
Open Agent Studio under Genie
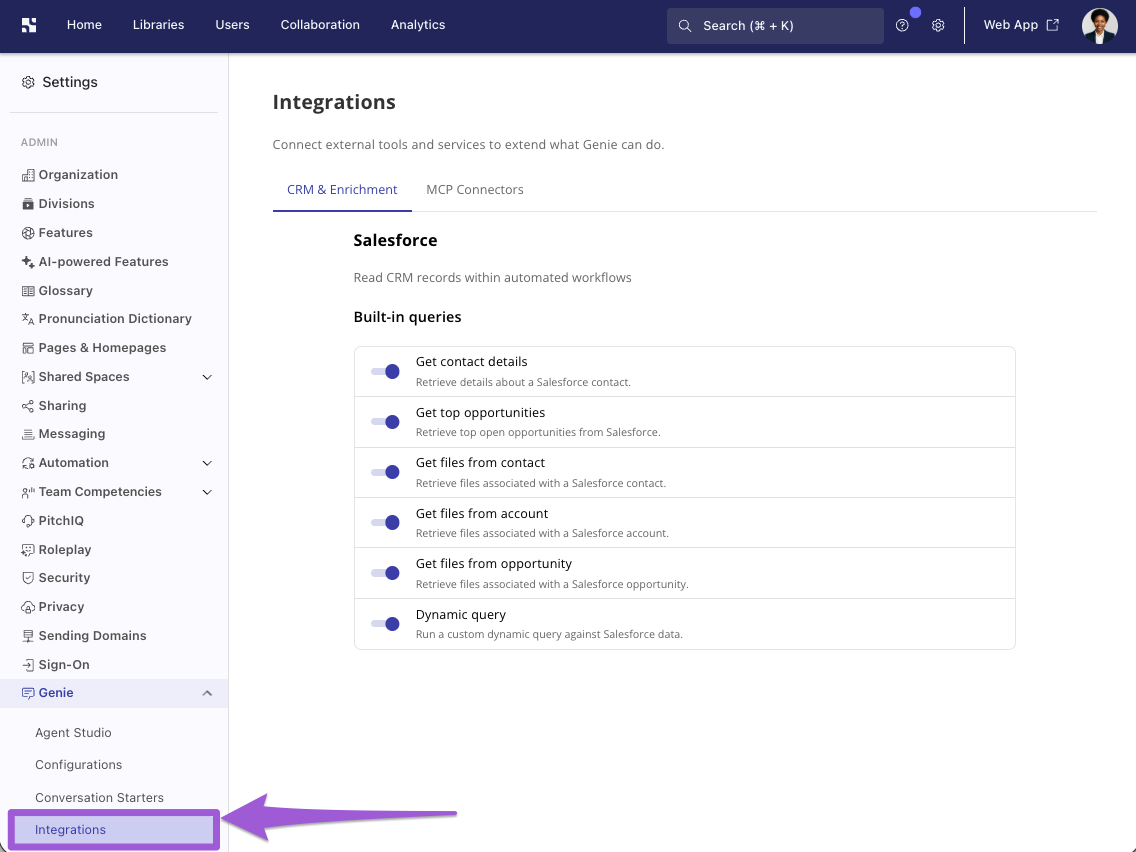(x=73, y=732)
